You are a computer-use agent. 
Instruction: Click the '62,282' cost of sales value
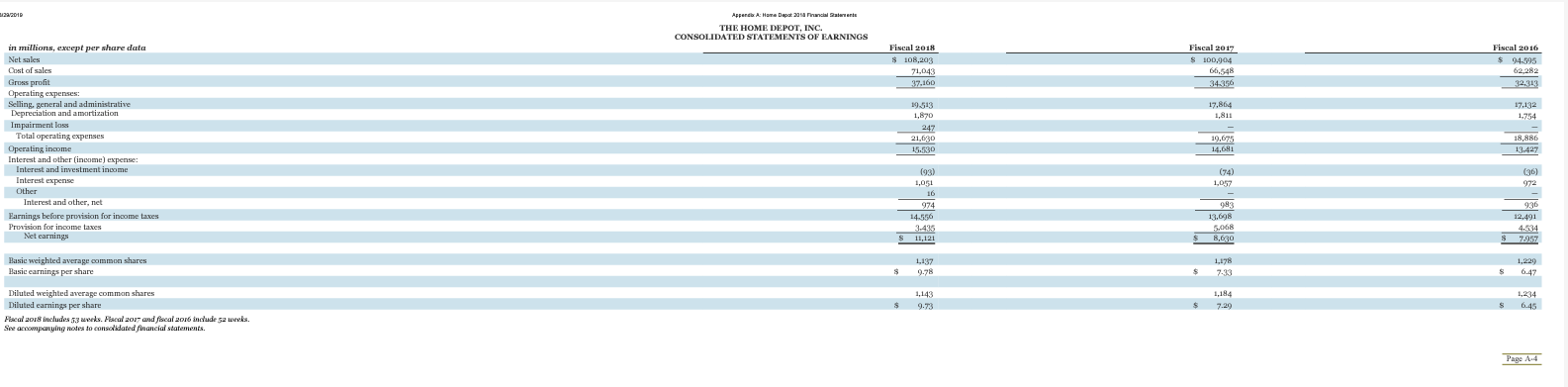(1524, 71)
